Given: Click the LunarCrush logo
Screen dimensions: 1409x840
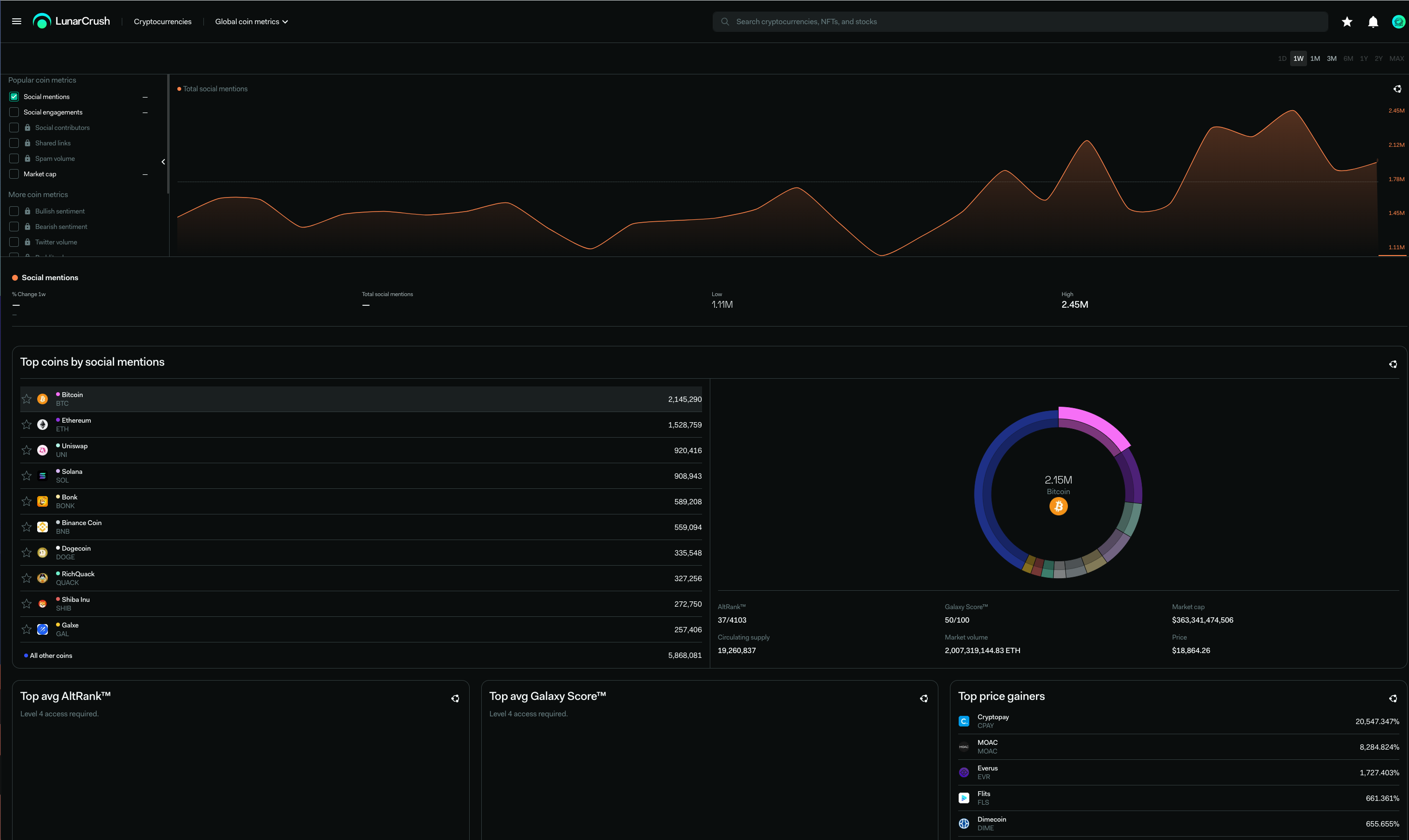Looking at the screenshot, I should coord(72,22).
